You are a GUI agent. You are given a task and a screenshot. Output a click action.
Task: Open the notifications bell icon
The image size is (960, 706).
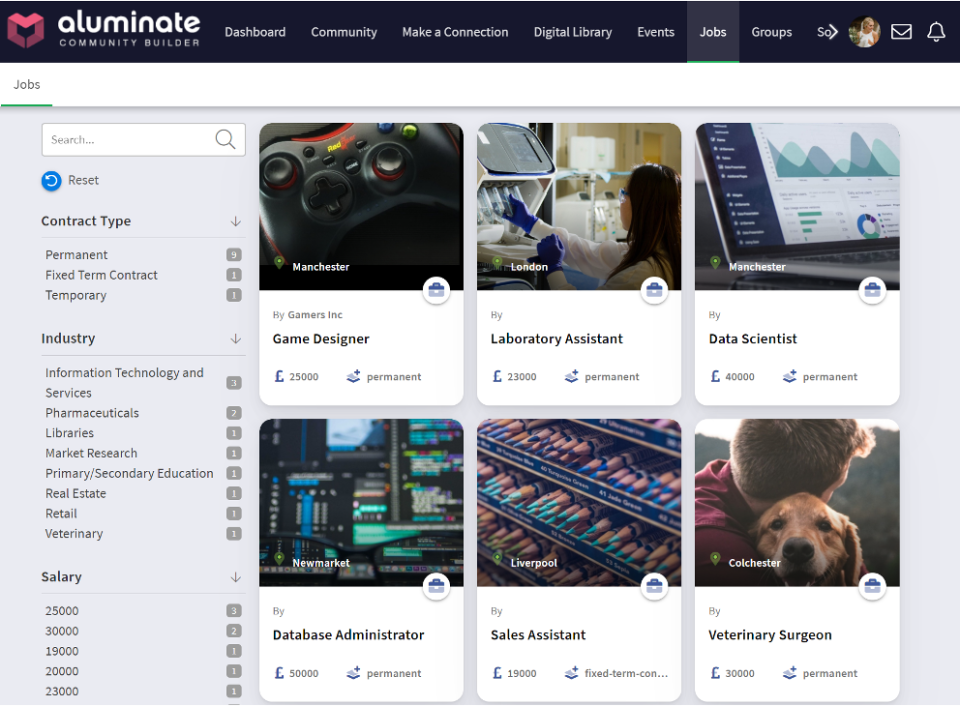click(x=936, y=31)
